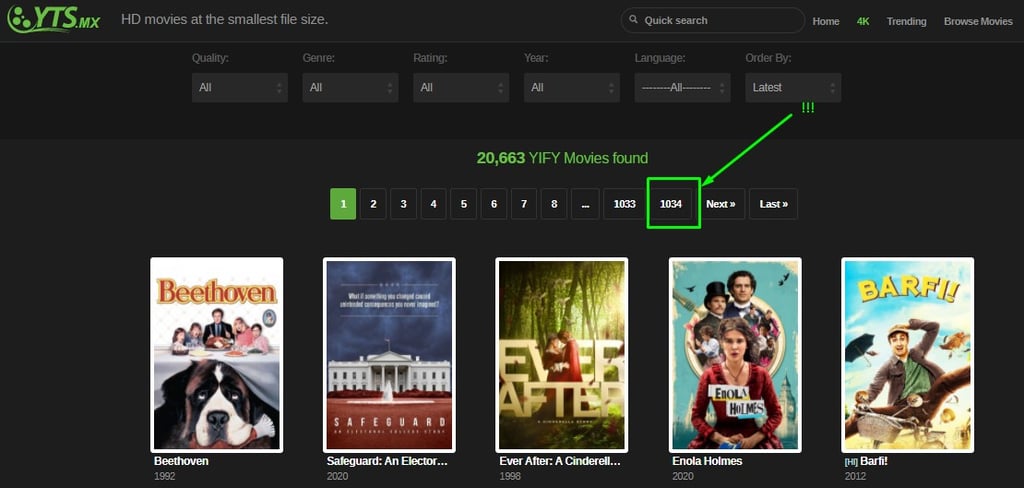Open the Barfi! movie poster
This screenshot has width=1024, height=488.
tap(908, 355)
